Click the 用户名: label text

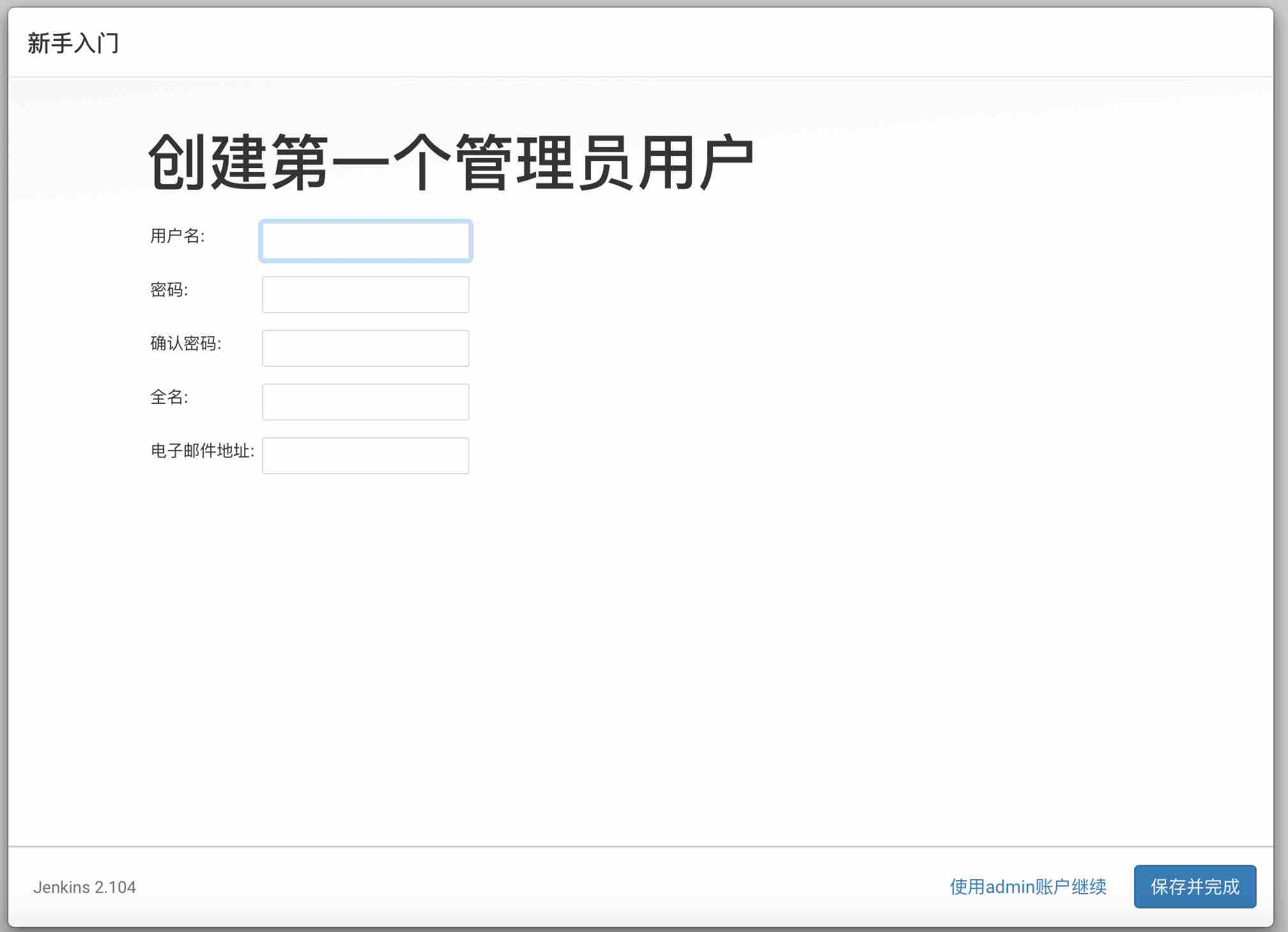coord(177,236)
